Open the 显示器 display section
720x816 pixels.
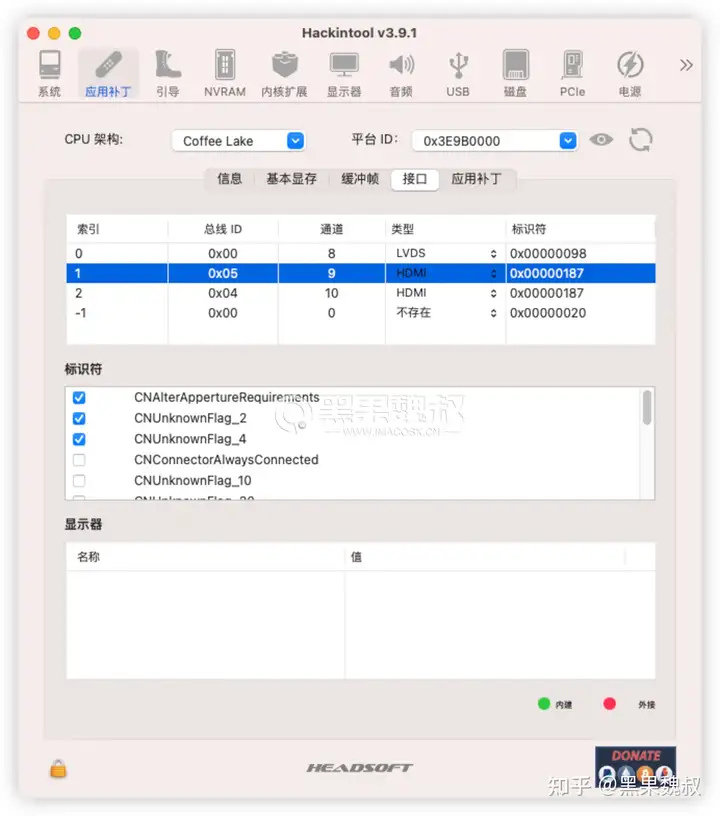point(344,73)
